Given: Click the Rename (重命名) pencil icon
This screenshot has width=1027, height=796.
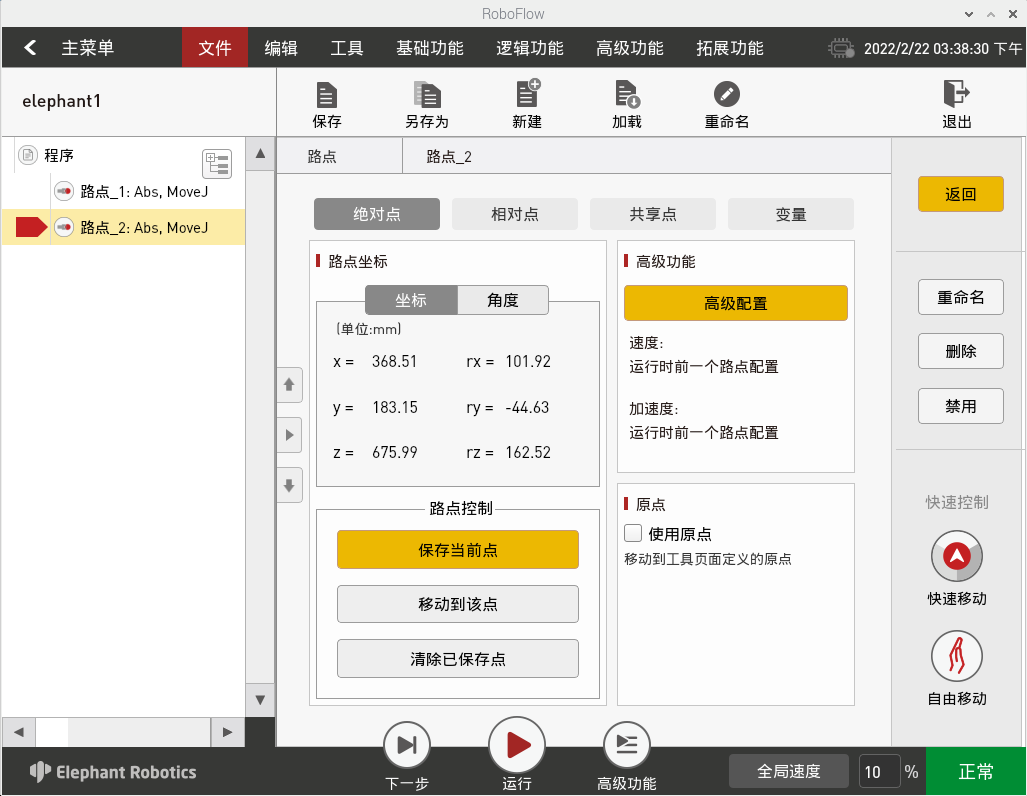Looking at the screenshot, I should [727, 95].
